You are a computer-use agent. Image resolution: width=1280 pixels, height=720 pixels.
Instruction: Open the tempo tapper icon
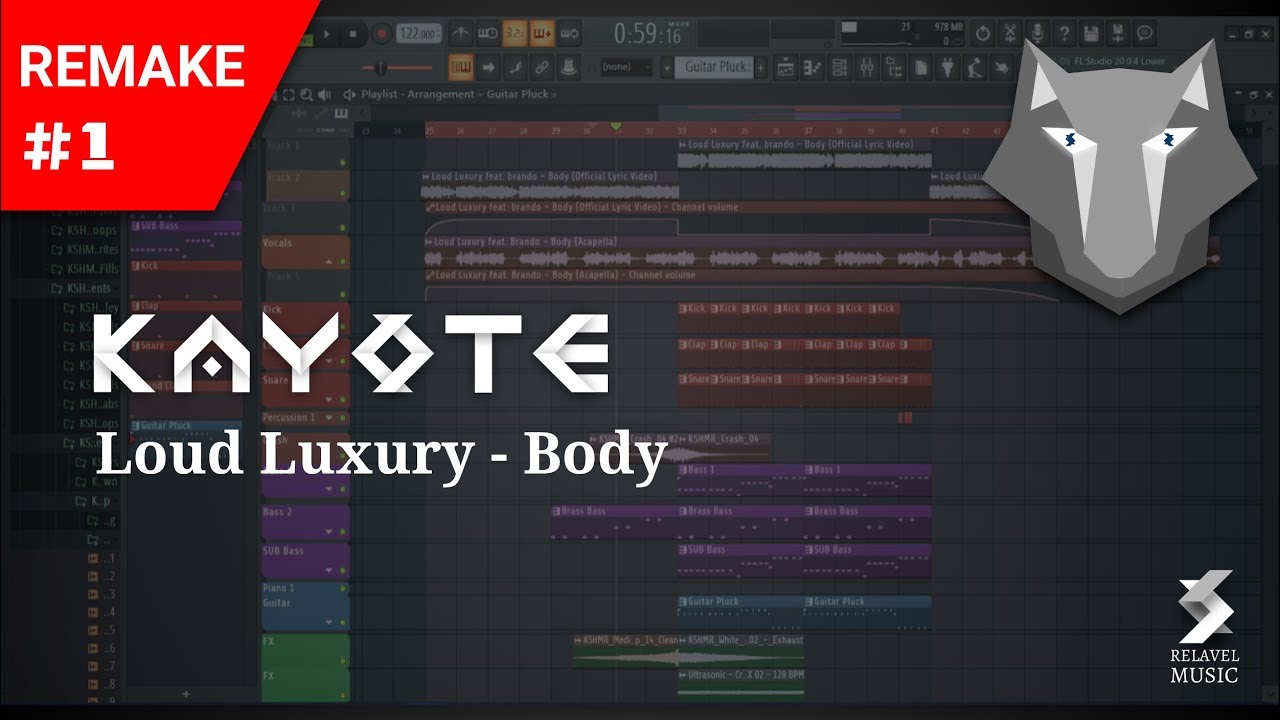tap(975, 67)
